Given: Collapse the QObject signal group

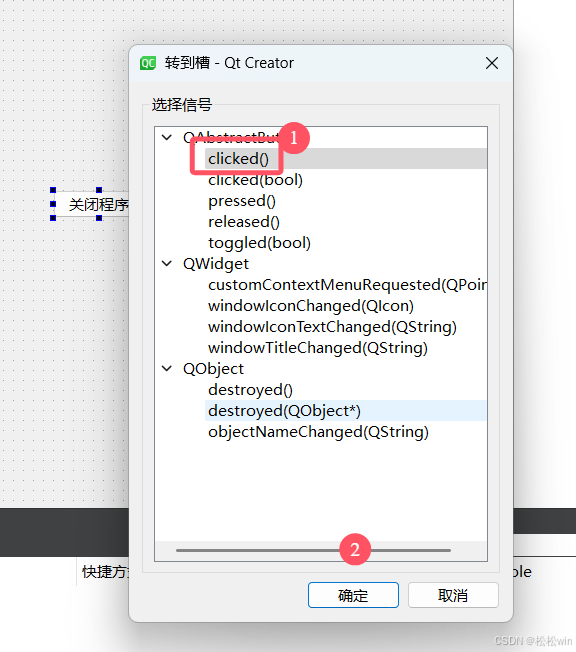Looking at the screenshot, I should click(167, 368).
